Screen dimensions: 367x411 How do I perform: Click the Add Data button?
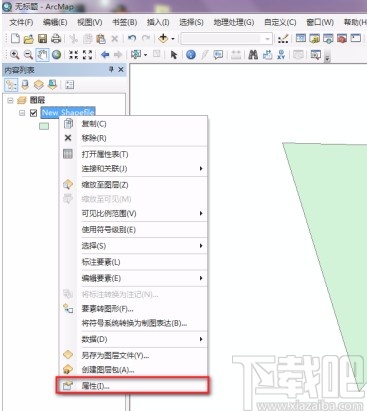pyautogui.click(x=163, y=39)
